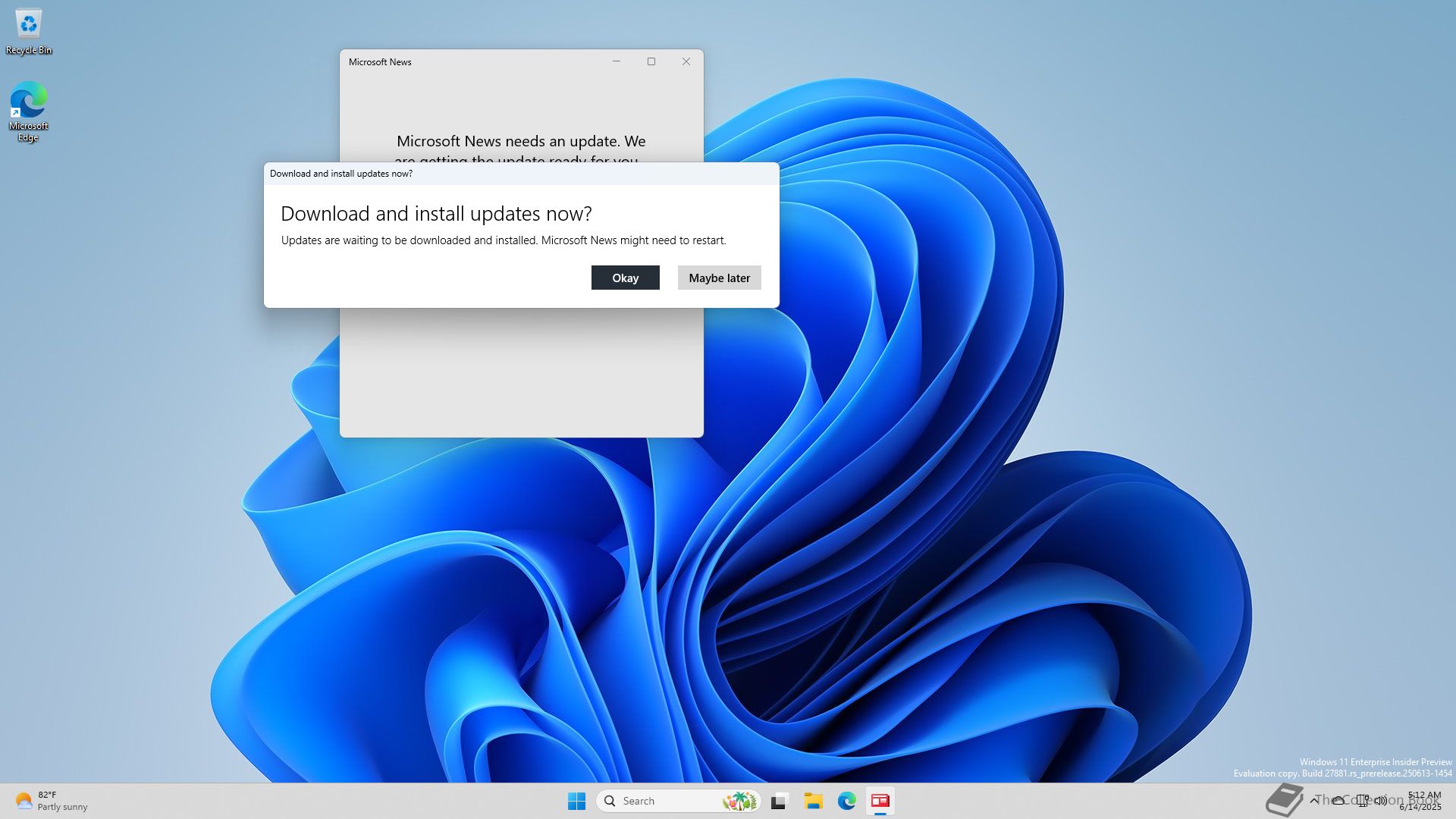
Task: Launch Microsoft Edge from the taskbar
Action: pyautogui.click(x=846, y=801)
